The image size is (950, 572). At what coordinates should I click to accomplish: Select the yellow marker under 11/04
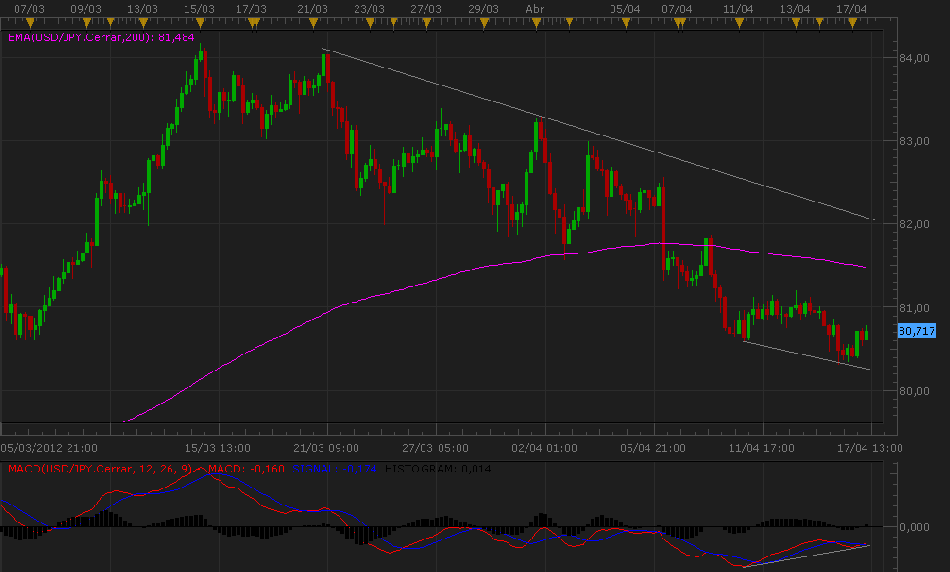tap(738, 20)
